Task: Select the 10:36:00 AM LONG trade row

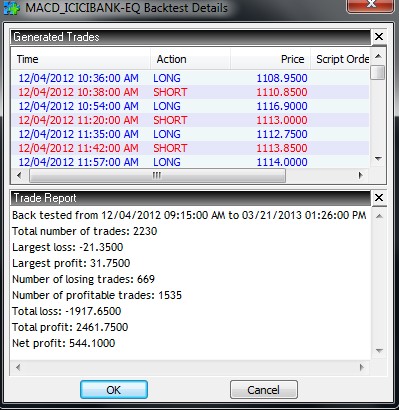Action: point(190,78)
